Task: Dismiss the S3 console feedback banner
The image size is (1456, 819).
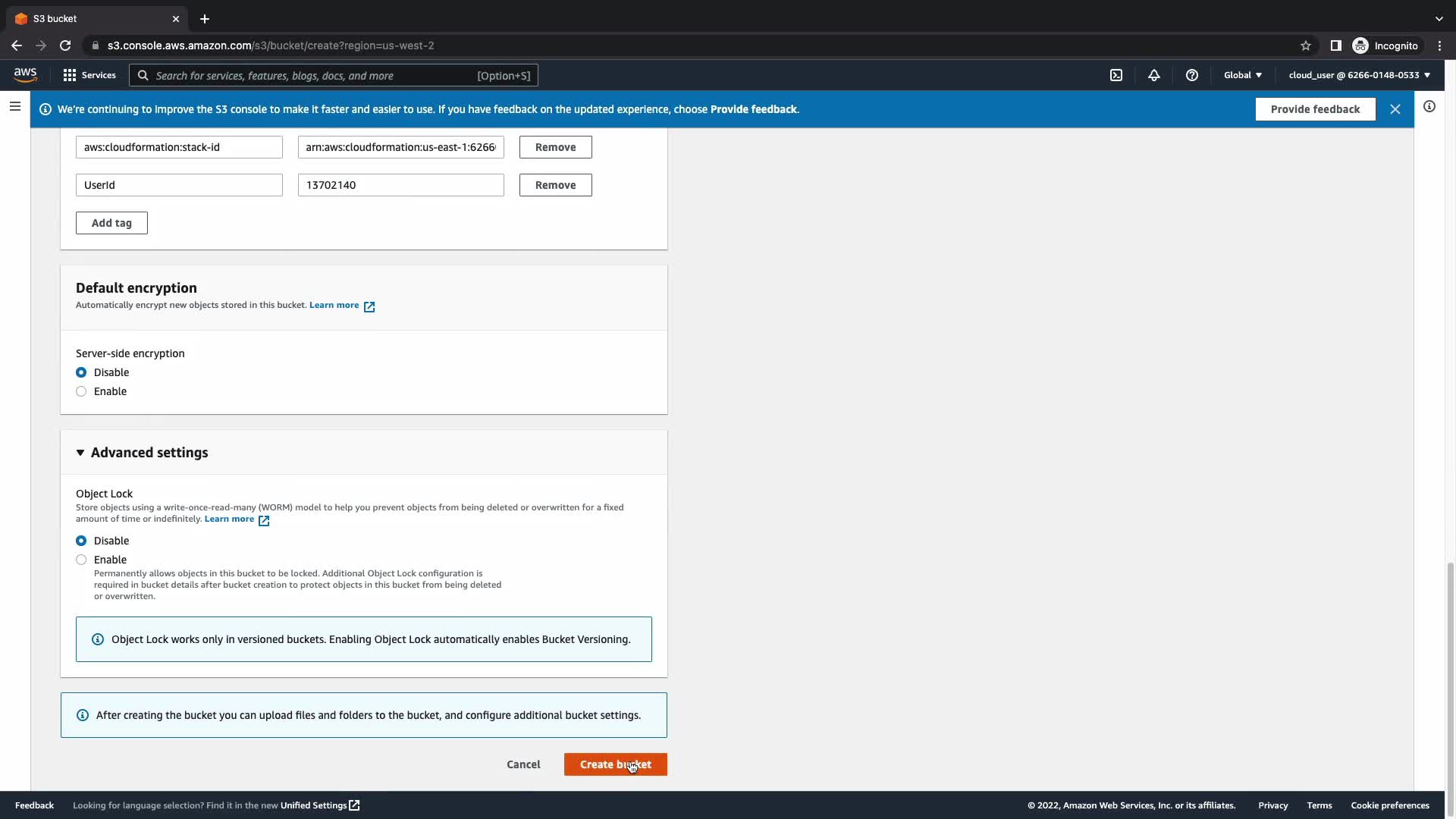Action: [1395, 109]
